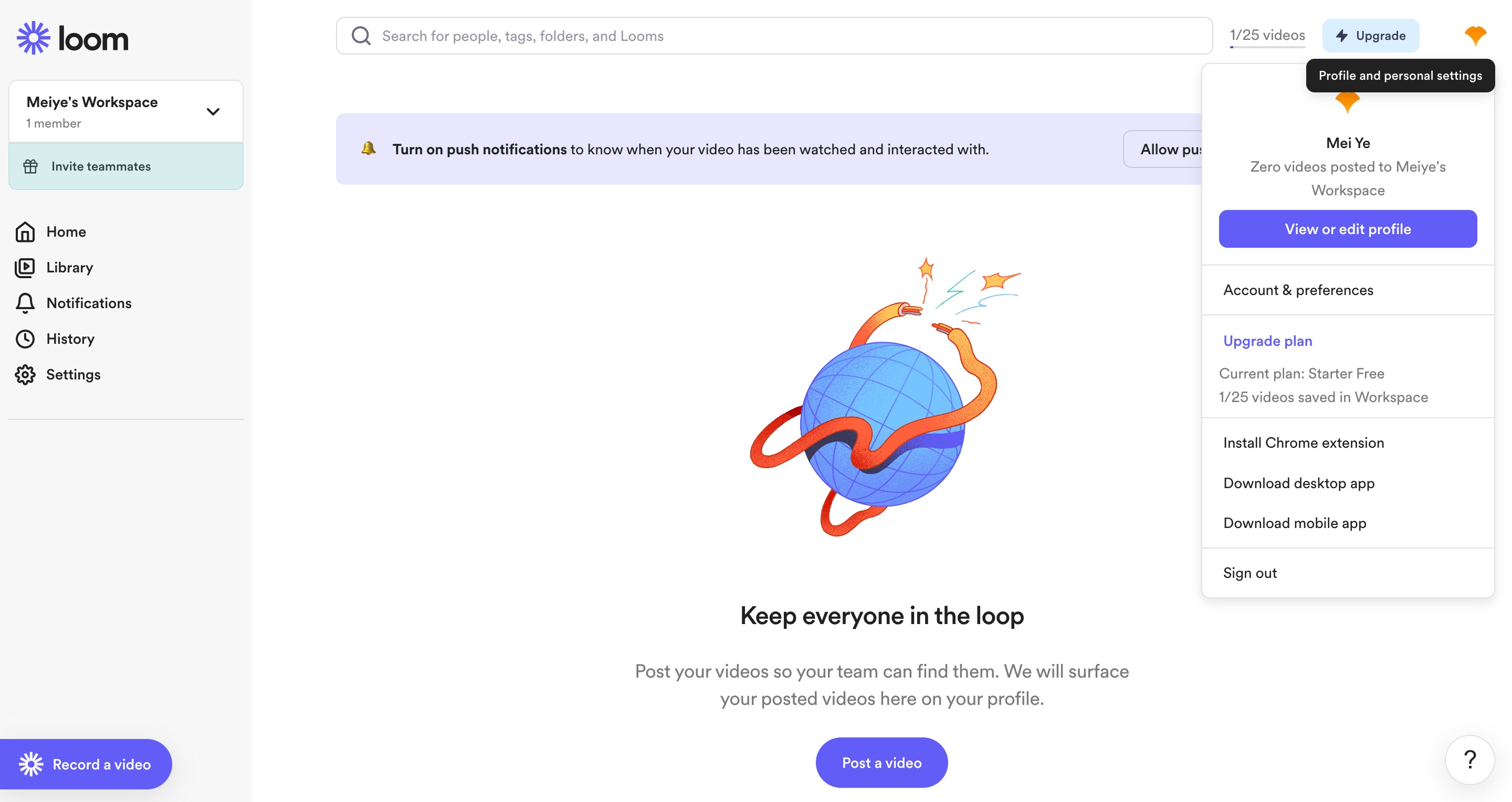Viewport: 1512px width, 802px height.
Task: Open History clock item
Action: click(x=55, y=339)
